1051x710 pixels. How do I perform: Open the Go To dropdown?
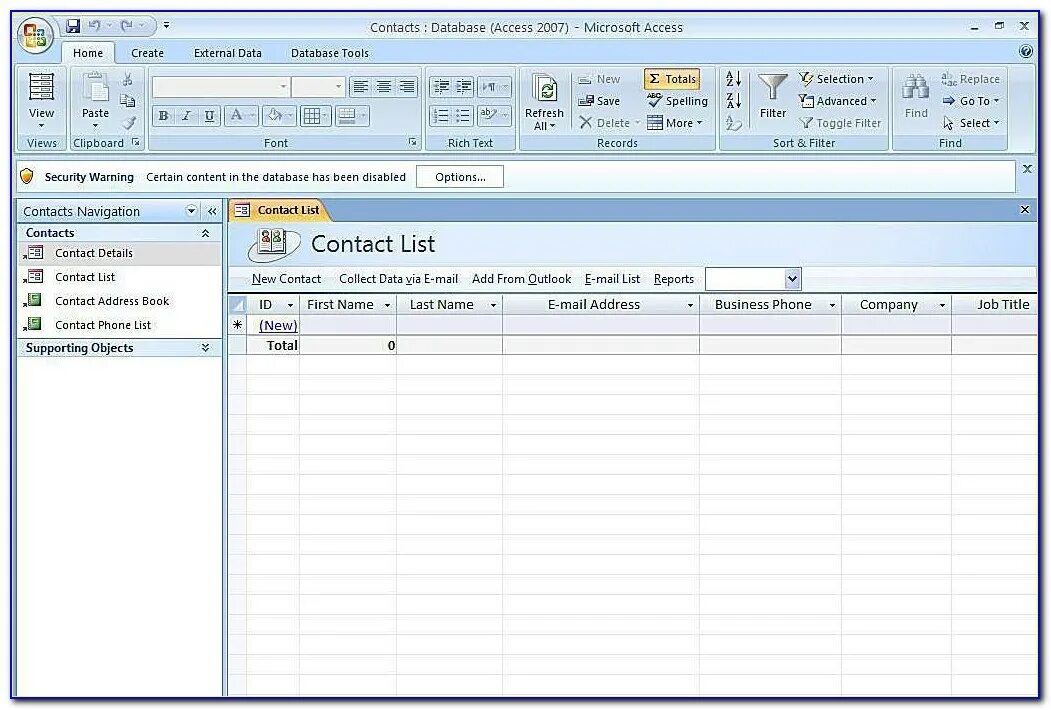(971, 101)
